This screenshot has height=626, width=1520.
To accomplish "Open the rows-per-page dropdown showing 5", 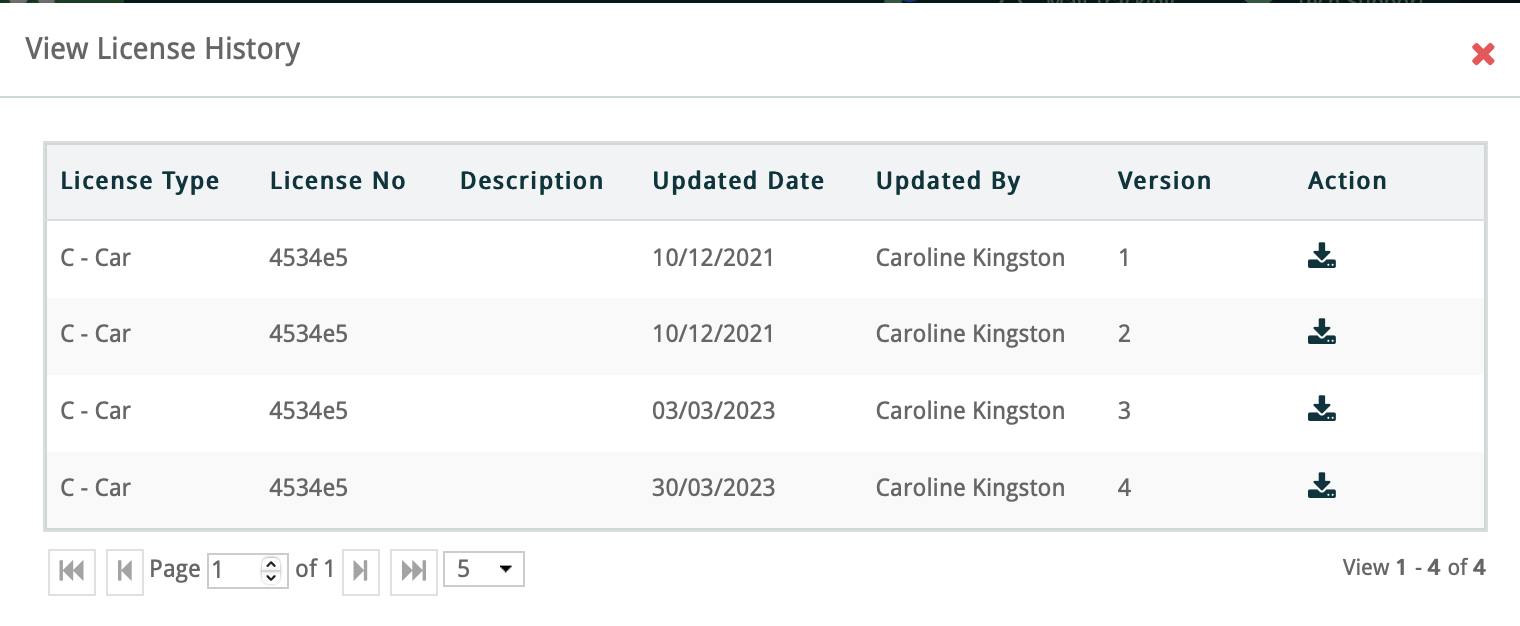I will tap(484, 570).
